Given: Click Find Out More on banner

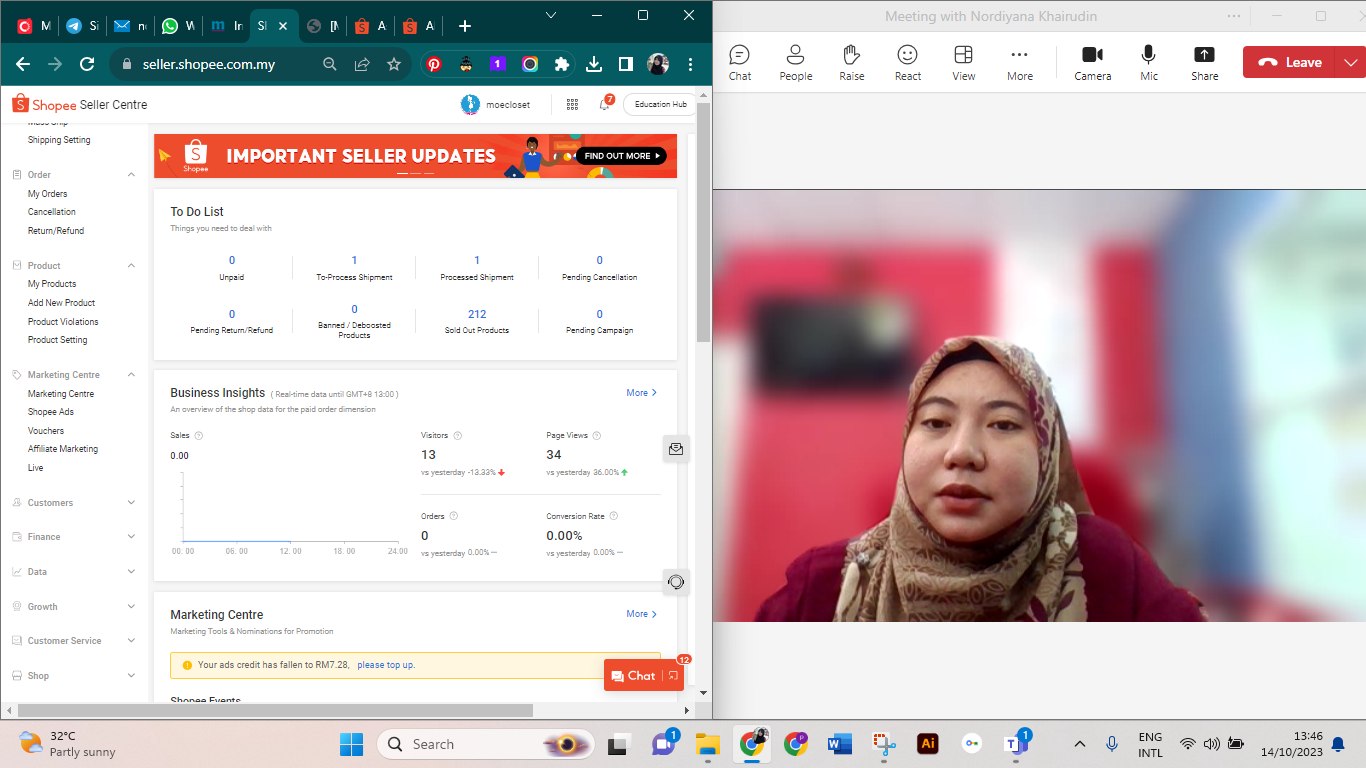Looking at the screenshot, I should click(621, 156).
